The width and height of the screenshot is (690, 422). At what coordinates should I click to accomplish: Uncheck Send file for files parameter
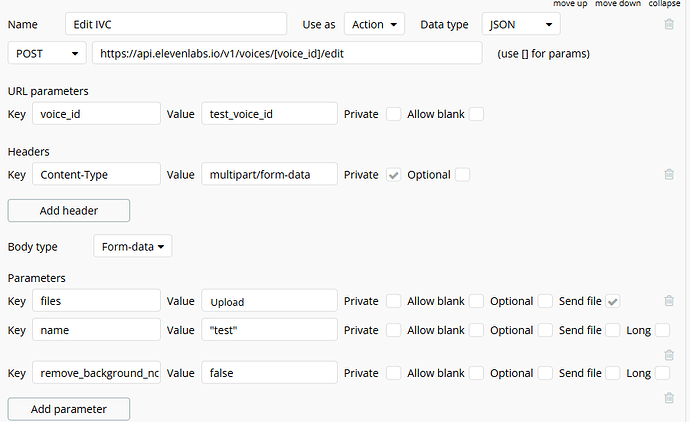tap(614, 301)
